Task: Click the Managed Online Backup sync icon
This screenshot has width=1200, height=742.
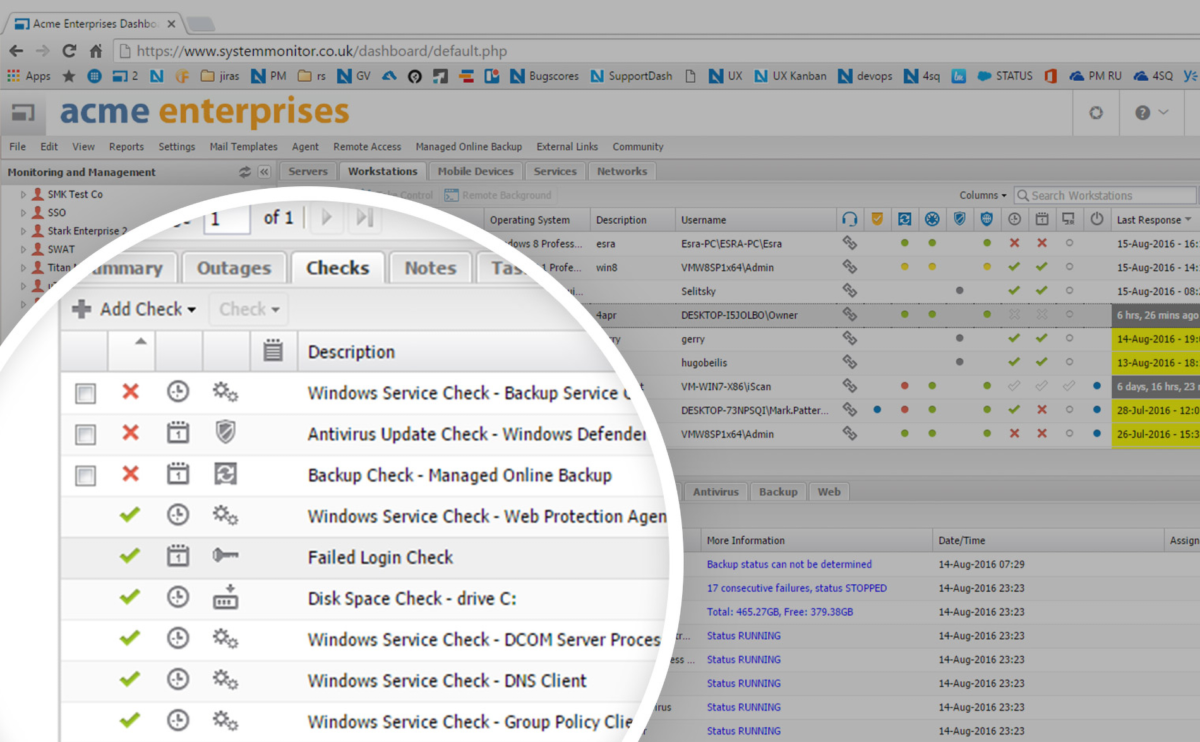Action: click(x=226, y=474)
